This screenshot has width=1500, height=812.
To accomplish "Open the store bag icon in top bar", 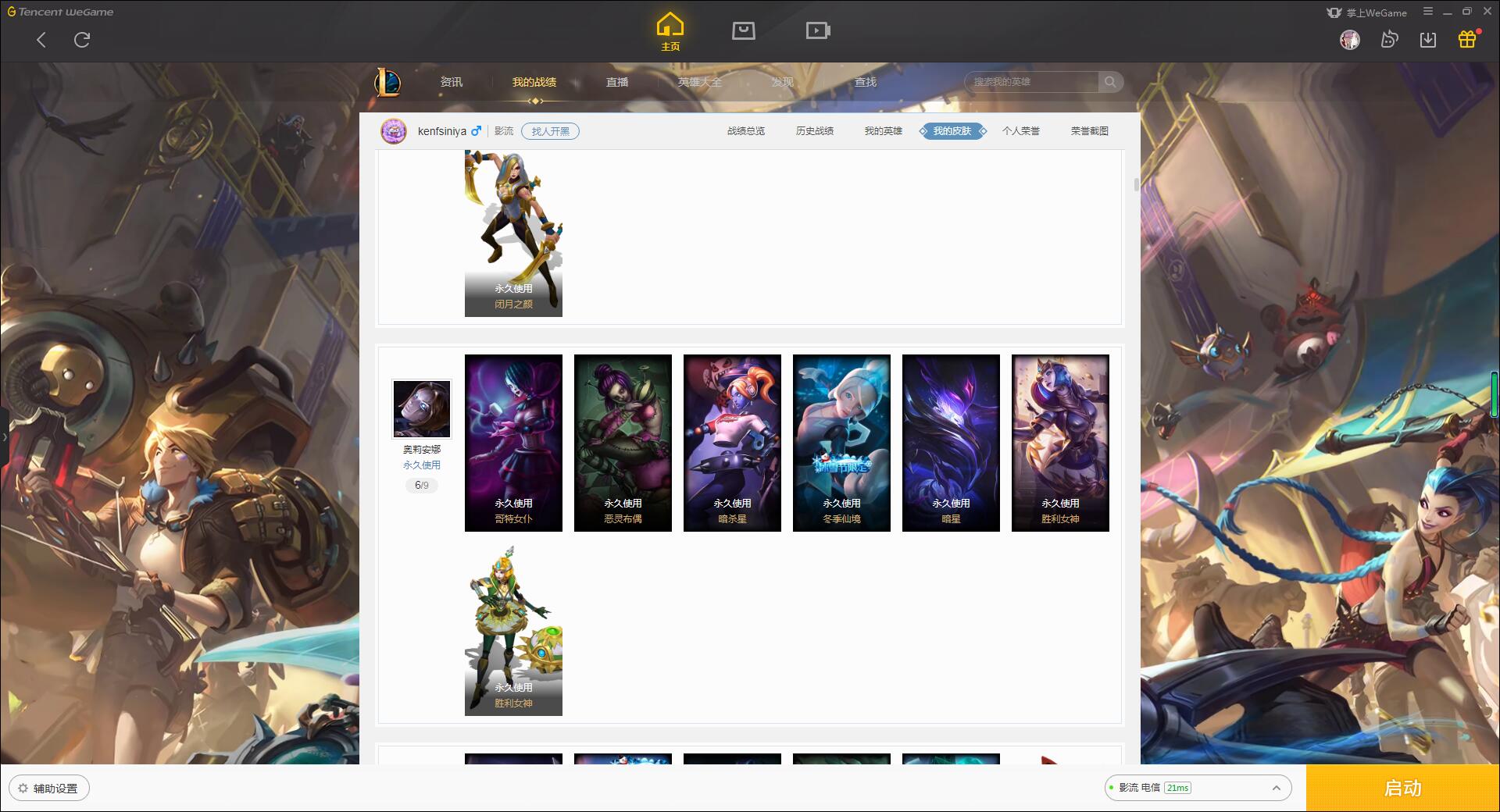I will 743,30.
